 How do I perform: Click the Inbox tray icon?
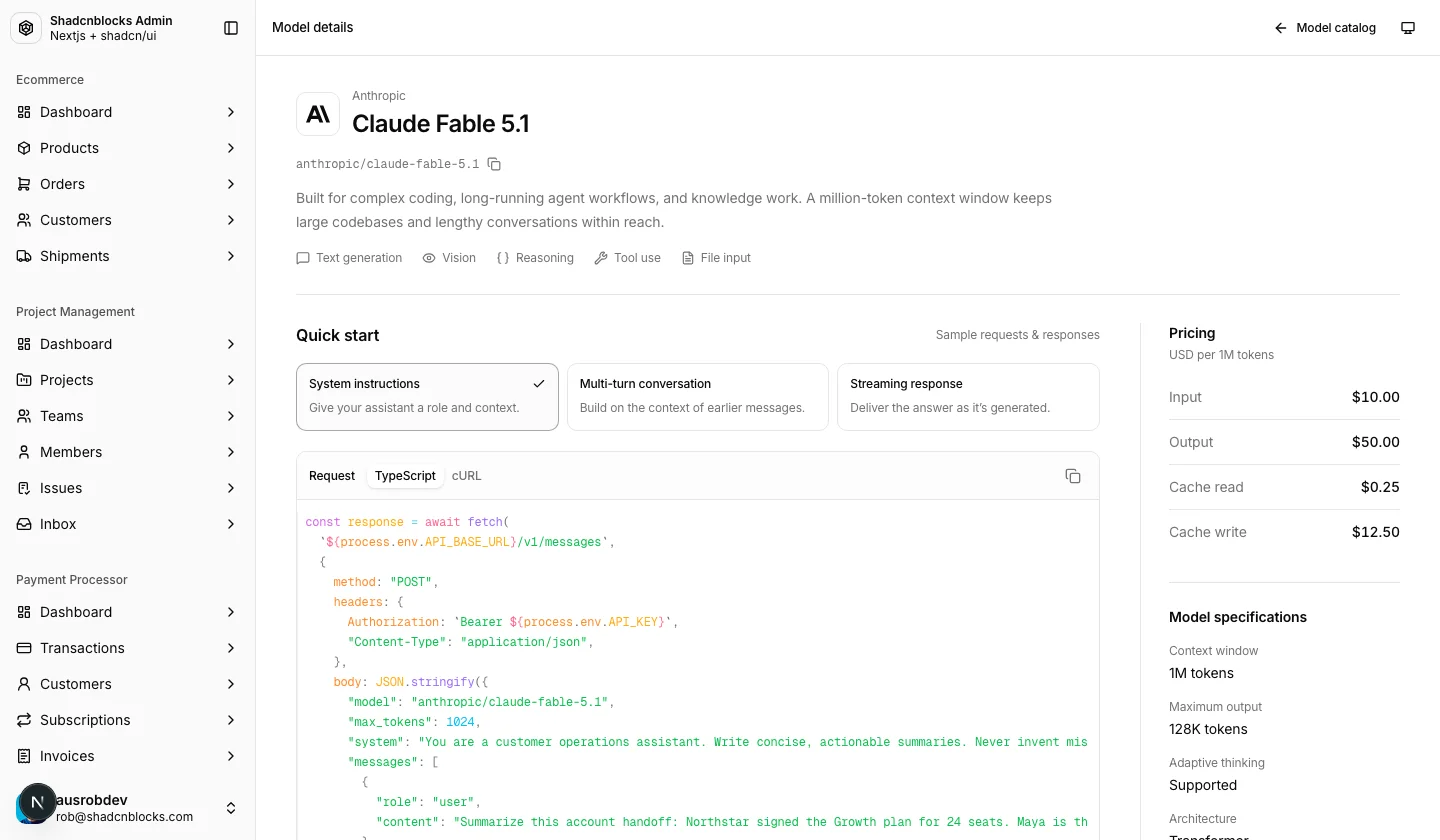(24, 524)
